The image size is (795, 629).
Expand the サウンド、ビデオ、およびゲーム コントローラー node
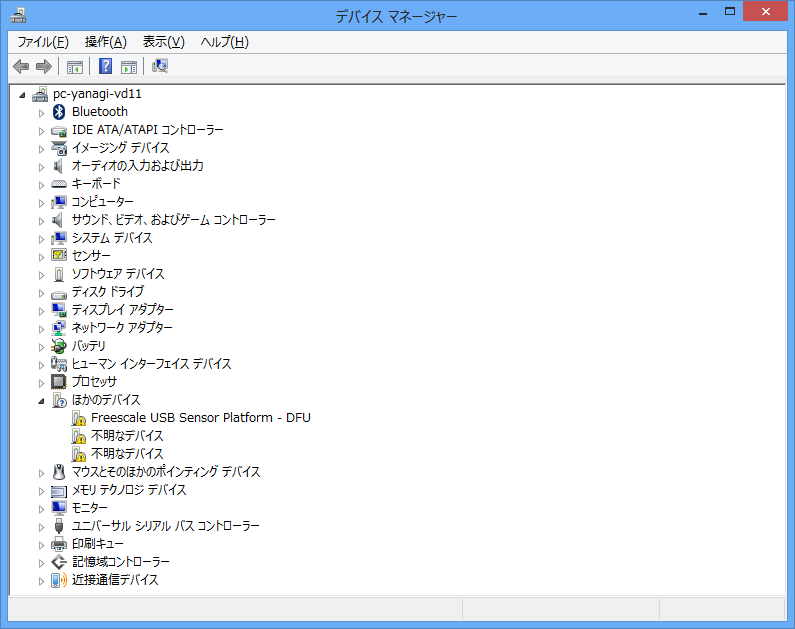(41, 221)
